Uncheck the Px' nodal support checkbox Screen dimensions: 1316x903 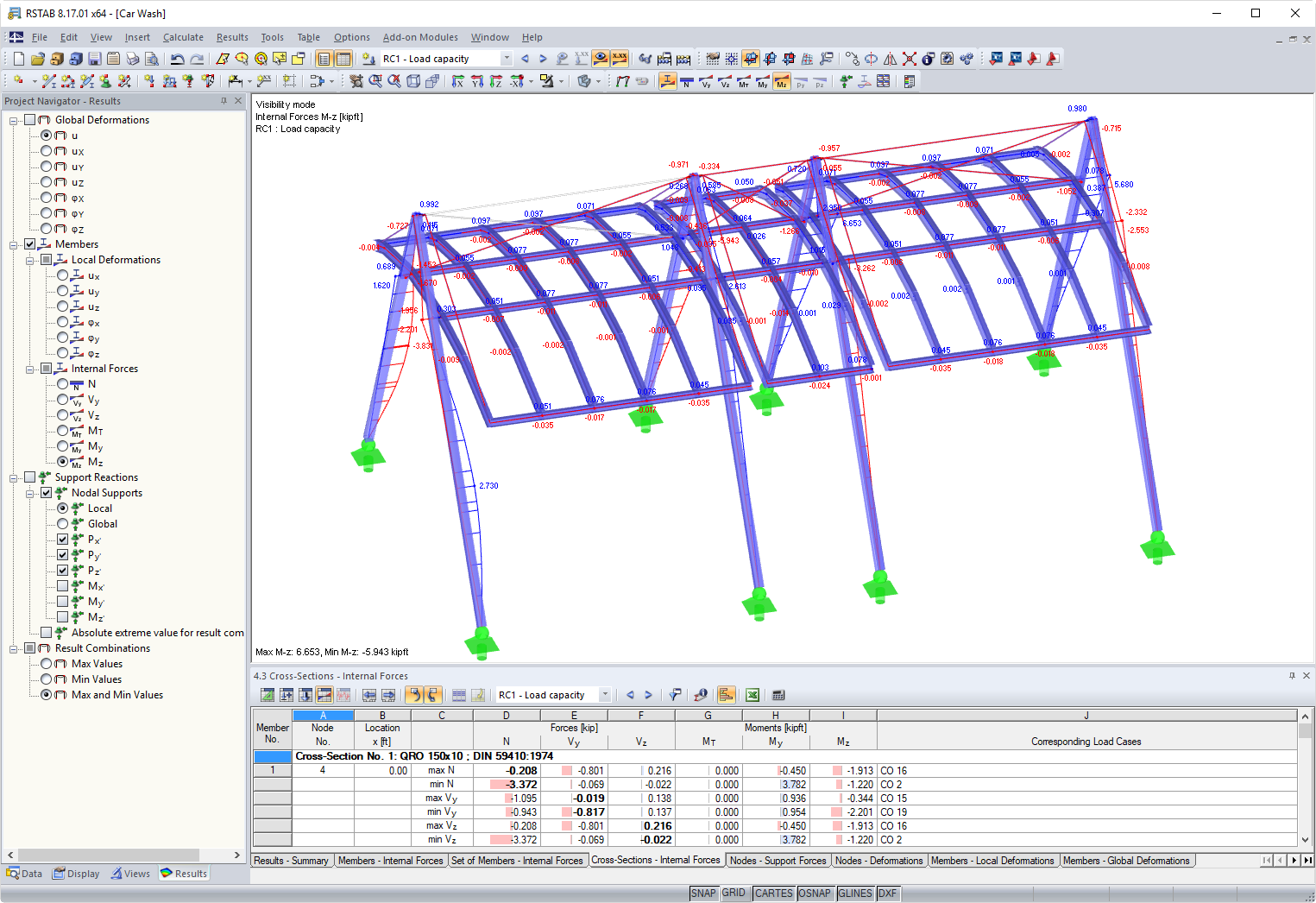[x=63, y=539]
